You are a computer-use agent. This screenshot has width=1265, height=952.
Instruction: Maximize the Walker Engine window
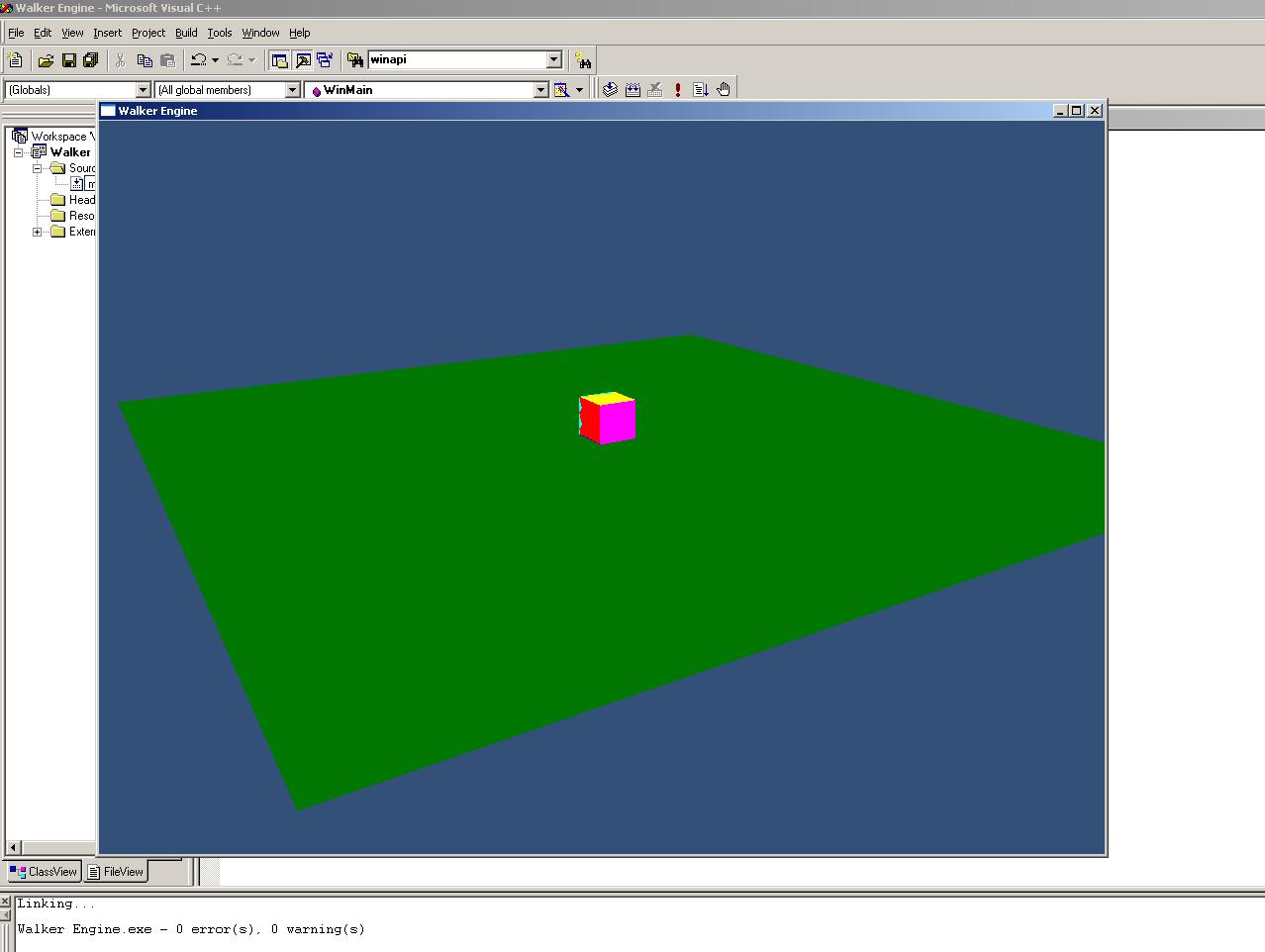[x=1078, y=111]
